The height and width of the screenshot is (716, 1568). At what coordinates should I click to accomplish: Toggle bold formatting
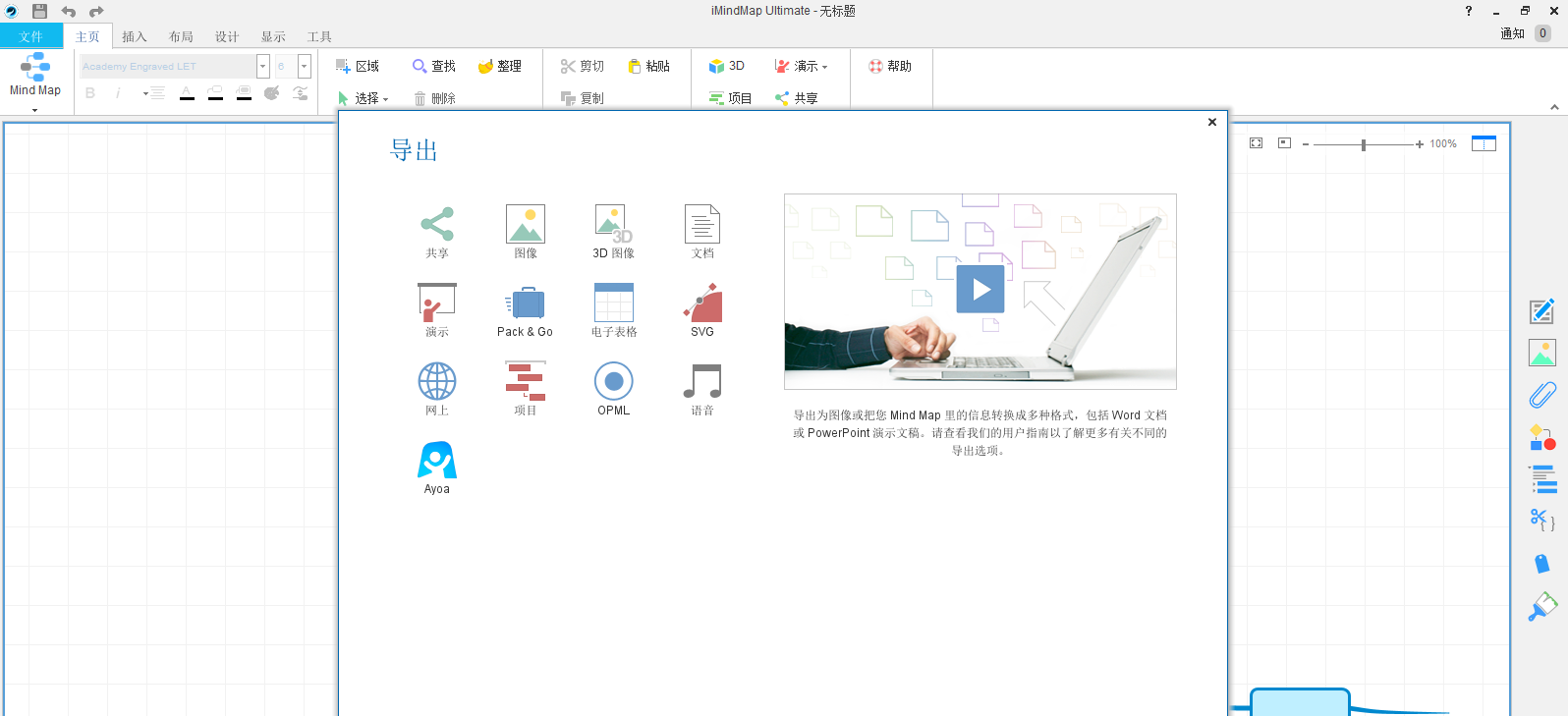pyautogui.click(x=90, y=93)
